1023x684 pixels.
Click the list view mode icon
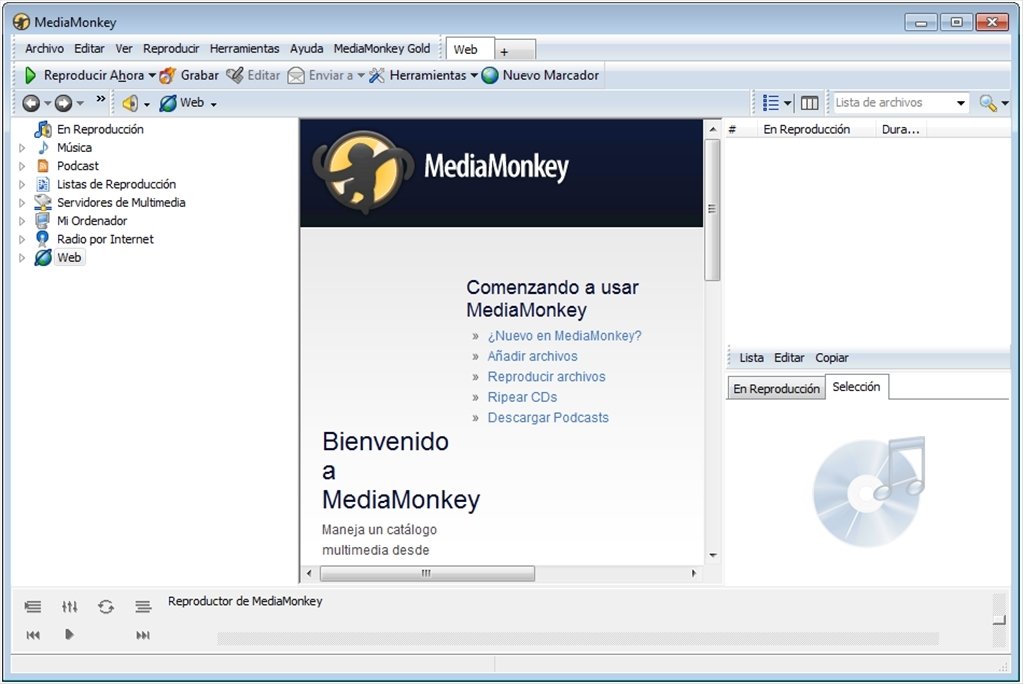tap(771, 103)
